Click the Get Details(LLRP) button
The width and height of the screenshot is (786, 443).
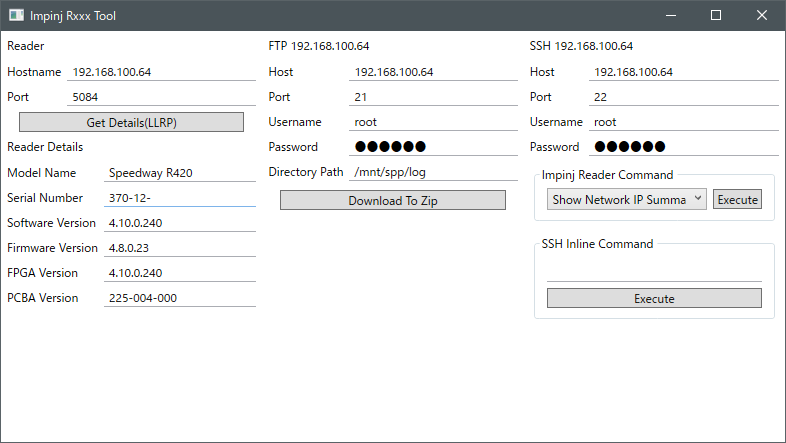pyautogui.click(x=131, y=122)
